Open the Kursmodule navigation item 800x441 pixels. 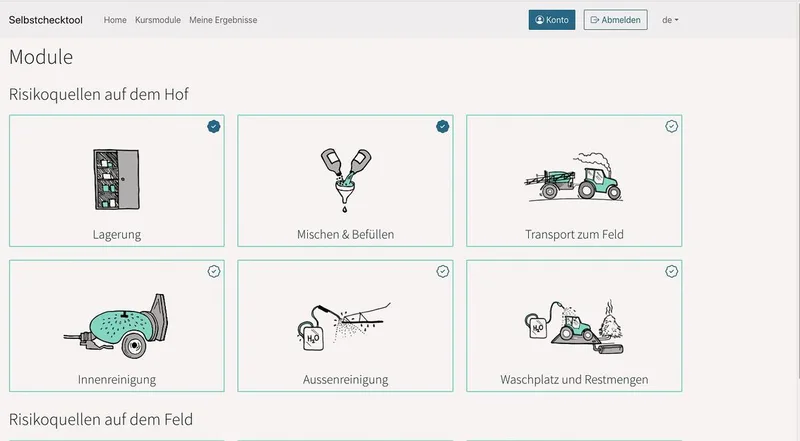tap(158, 20)
